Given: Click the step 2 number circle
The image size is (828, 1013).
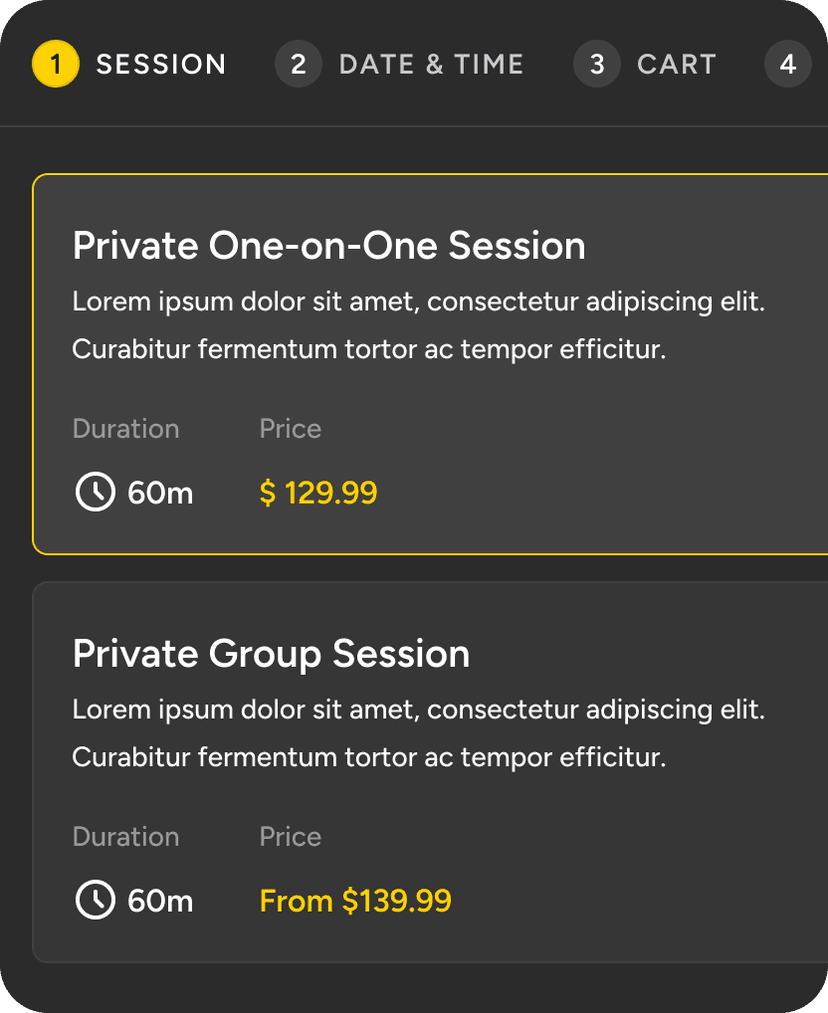Looking at the screenshot, I should pos(298,64).
